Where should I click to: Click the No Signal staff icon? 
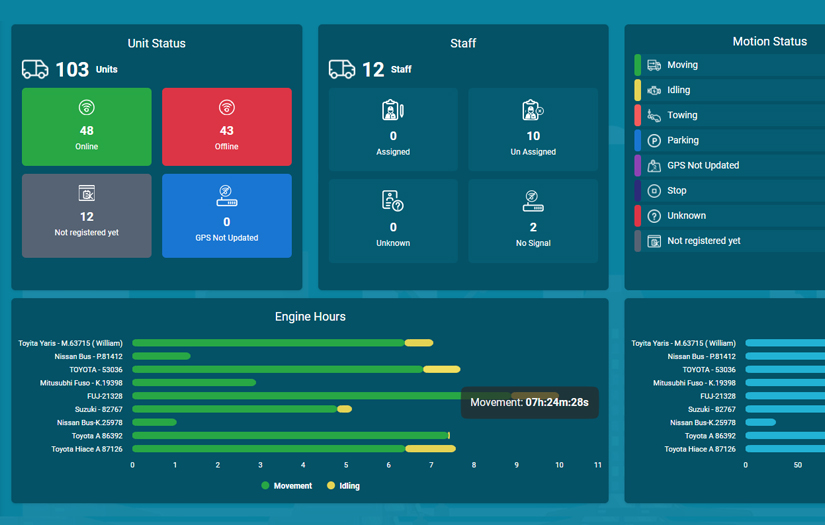pos(532,201)
